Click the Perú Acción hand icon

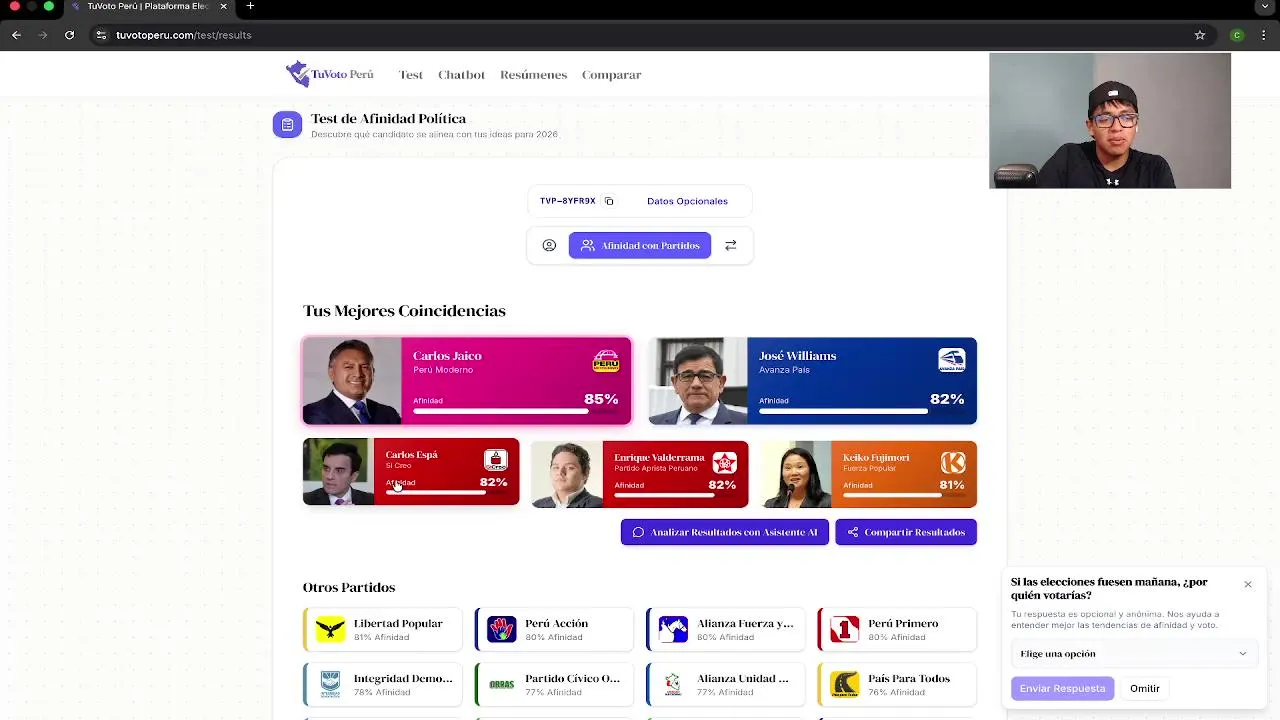click(501, 629)
